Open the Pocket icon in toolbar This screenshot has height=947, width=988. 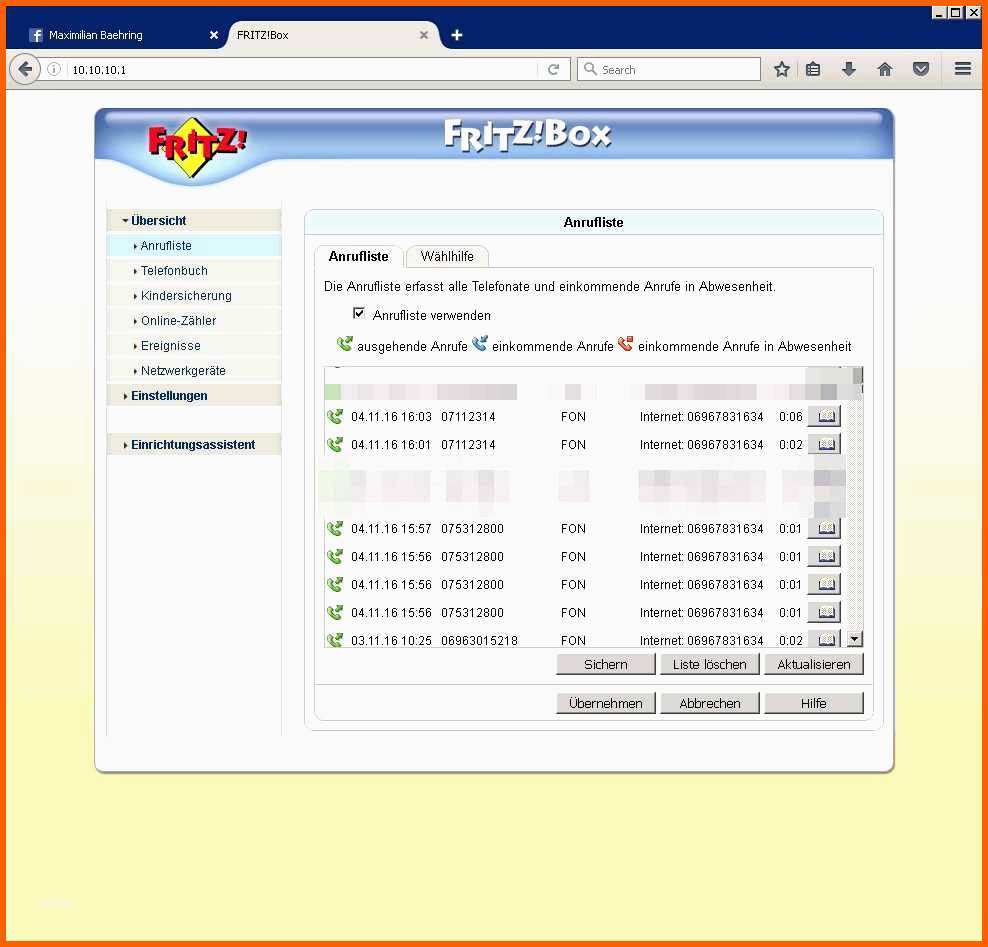click(921, 69)
